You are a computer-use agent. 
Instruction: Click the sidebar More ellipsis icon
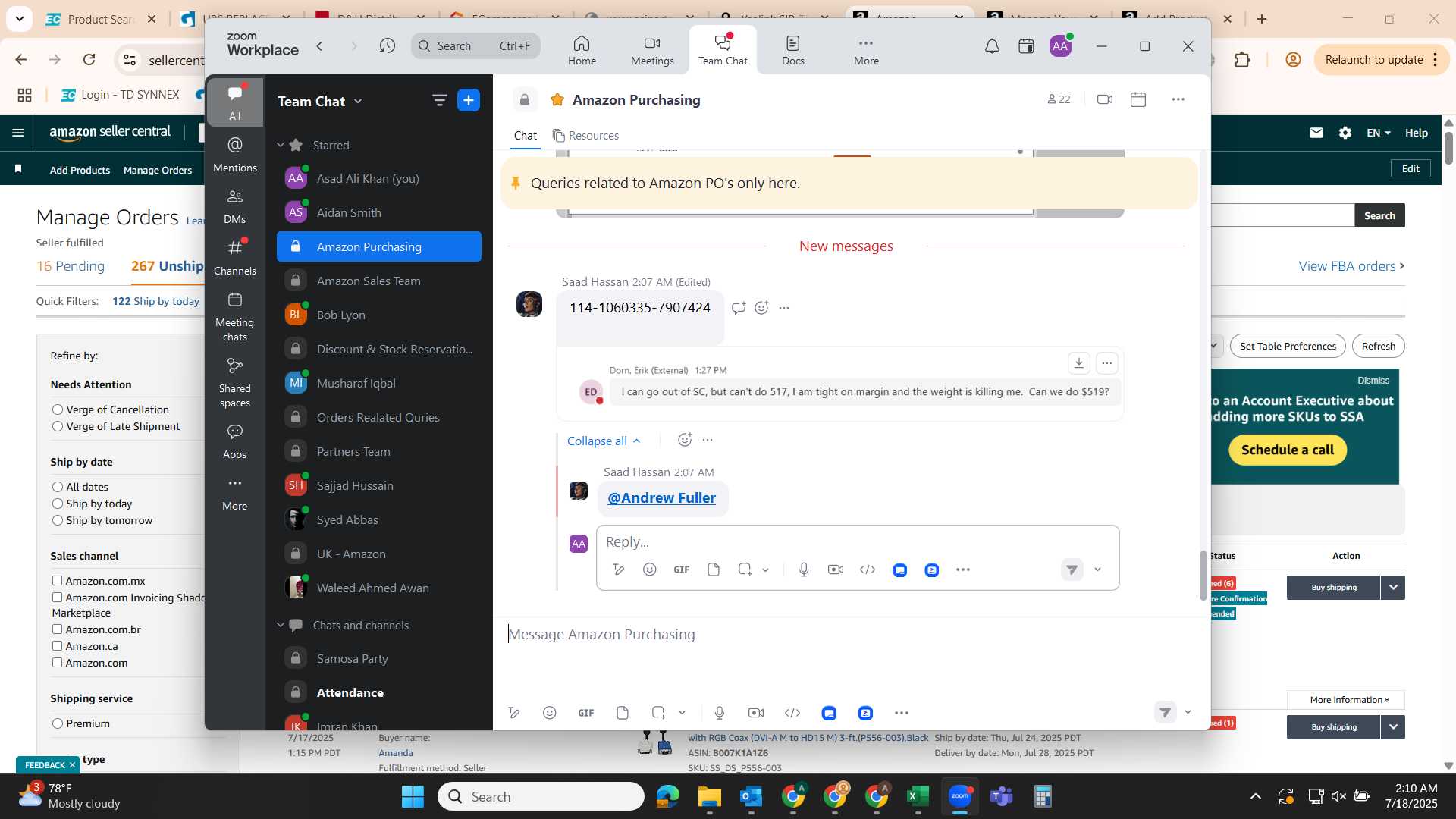(235, 483)
